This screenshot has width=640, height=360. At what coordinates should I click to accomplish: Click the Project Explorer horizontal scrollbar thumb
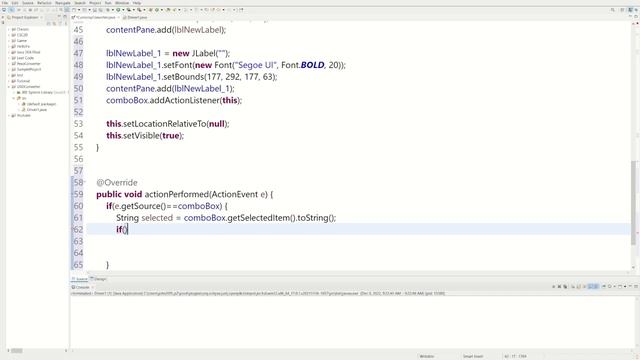point(16,351)
